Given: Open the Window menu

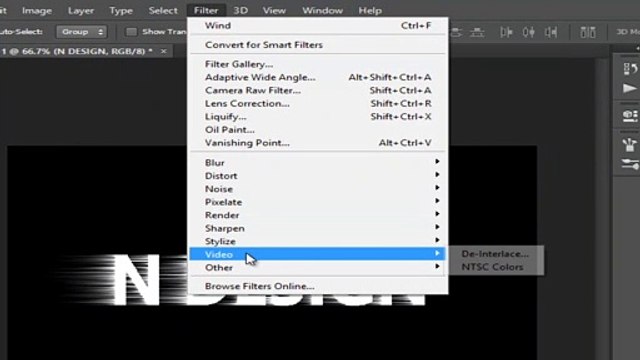Looking at the screenshot, I should click(x=322, y=11).
